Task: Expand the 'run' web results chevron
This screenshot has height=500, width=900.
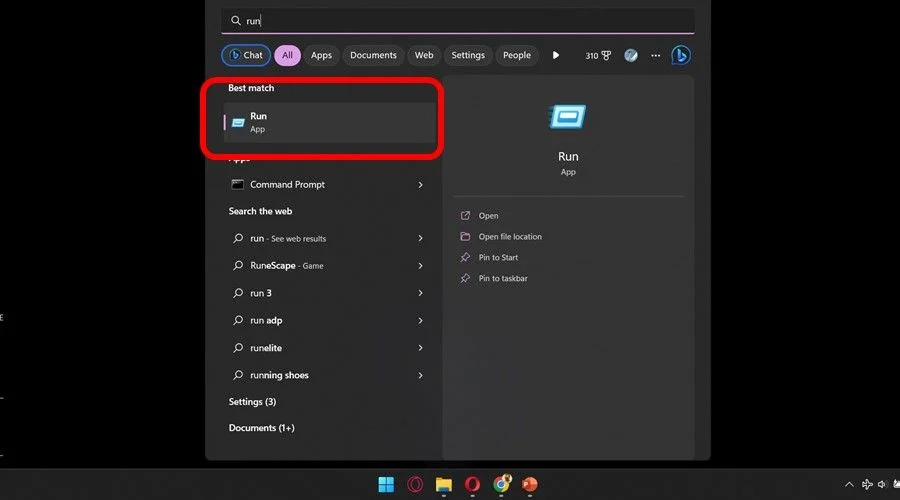Action: click(x=421, y=238)
